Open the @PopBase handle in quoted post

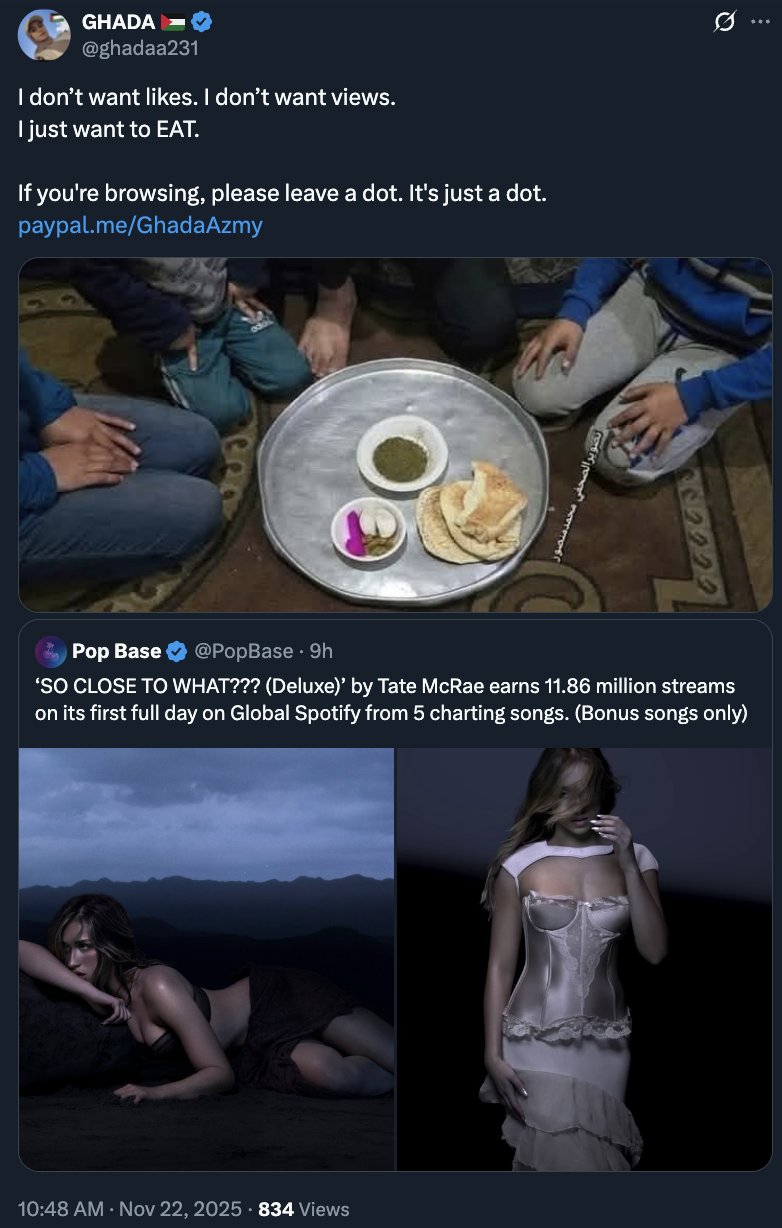click(243, 651)
